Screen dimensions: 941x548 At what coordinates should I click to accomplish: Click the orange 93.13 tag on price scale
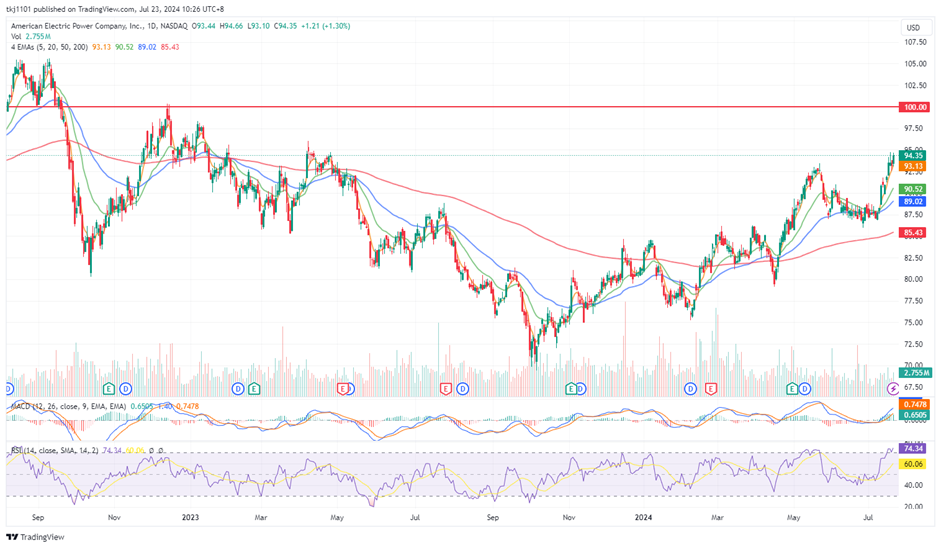coord(913,166)
